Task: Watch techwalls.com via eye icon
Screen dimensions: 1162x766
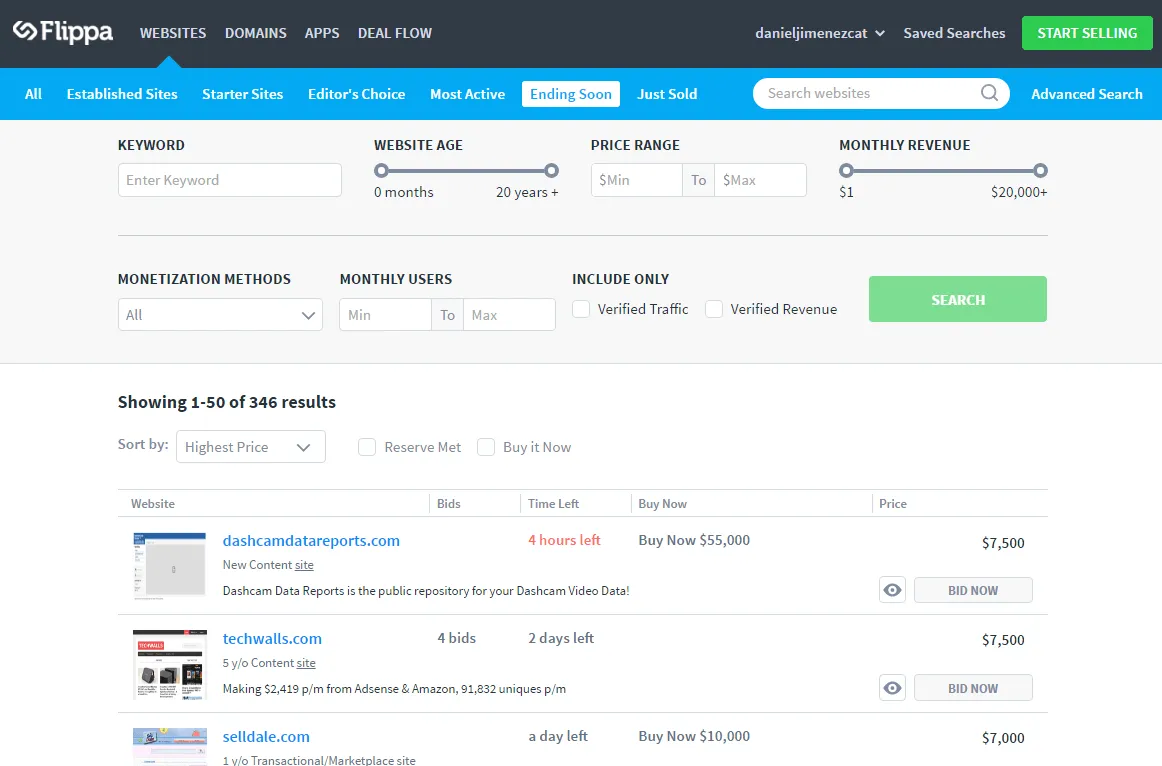Action: [x=892, y=688]
